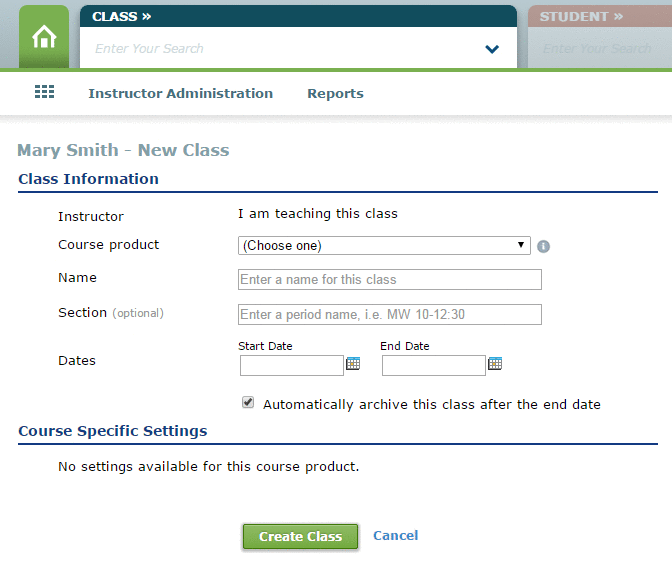Image resolution: width=672 pixels, height=561 pixels.
Task: Open the Start Date calendar picker
Action: [353, 363]
